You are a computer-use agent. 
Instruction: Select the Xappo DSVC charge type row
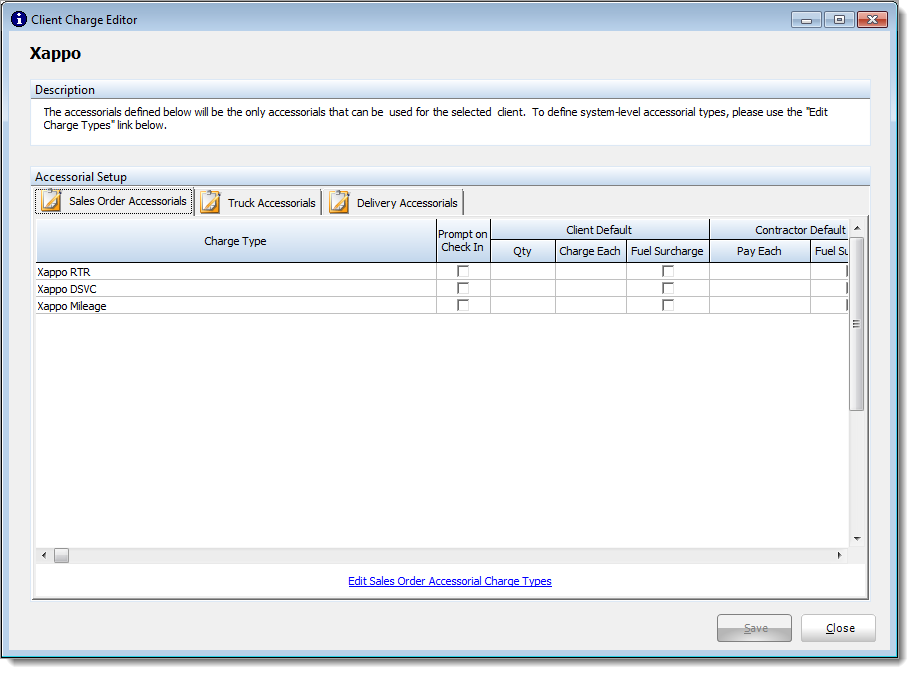coord(236,289)
